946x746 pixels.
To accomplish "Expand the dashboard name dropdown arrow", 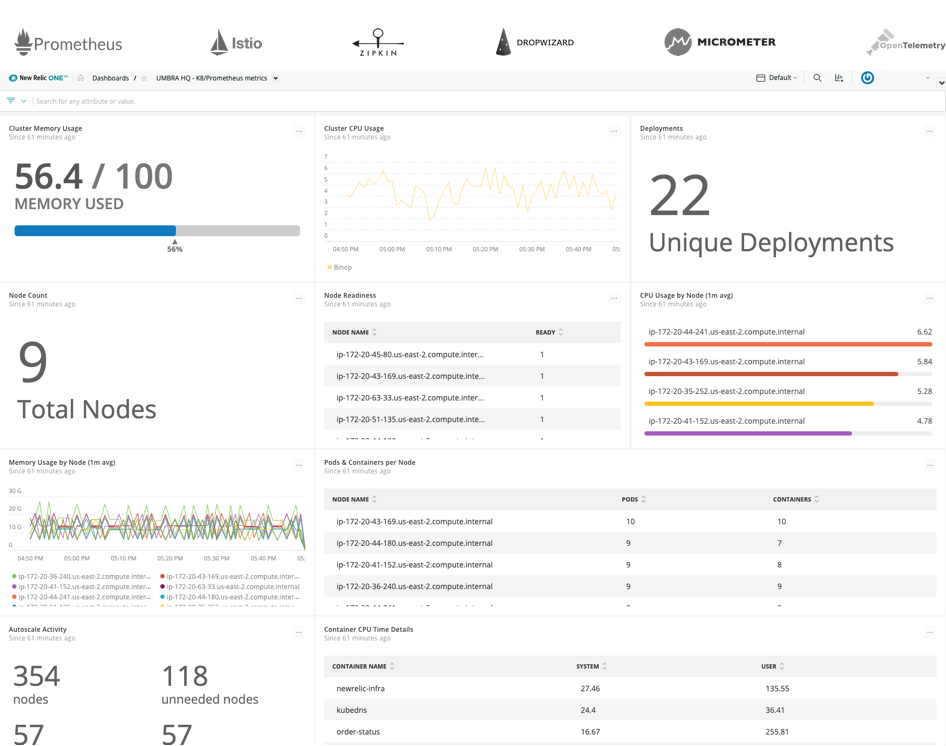I will coord(276,78).
